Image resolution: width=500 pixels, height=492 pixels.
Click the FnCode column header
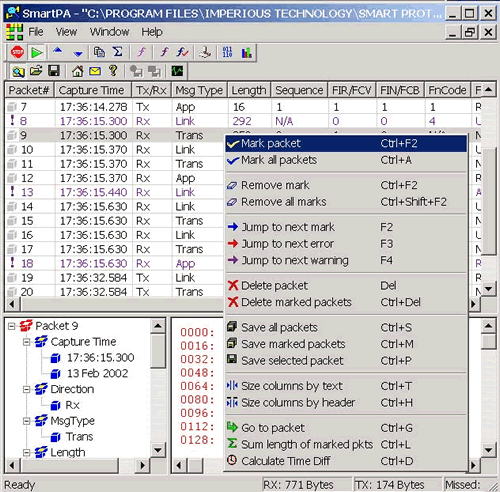(447, 90)
